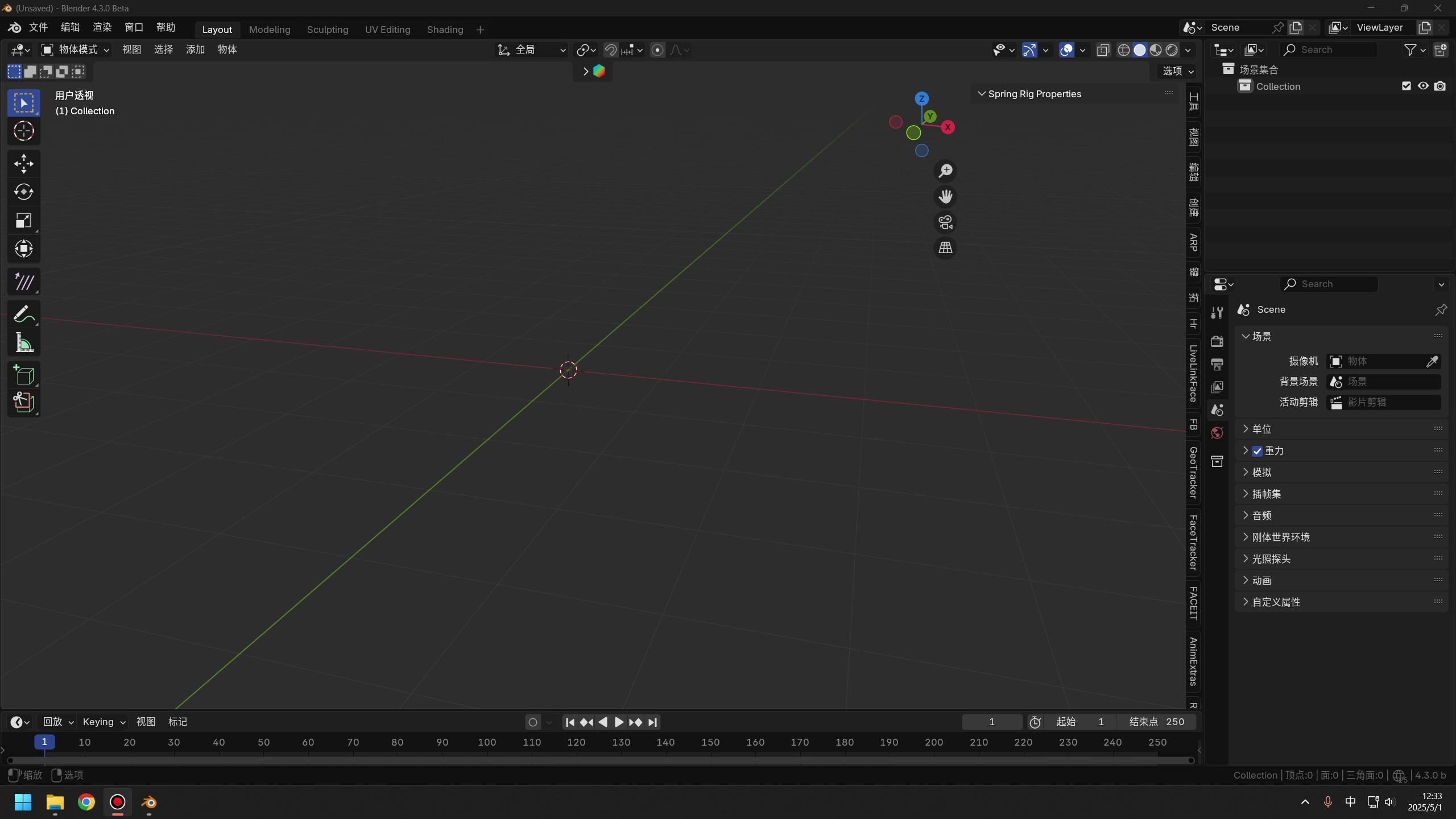Jump to last frame button
Viewport: 1456px width, 819px height.
[x=652, y=722]
